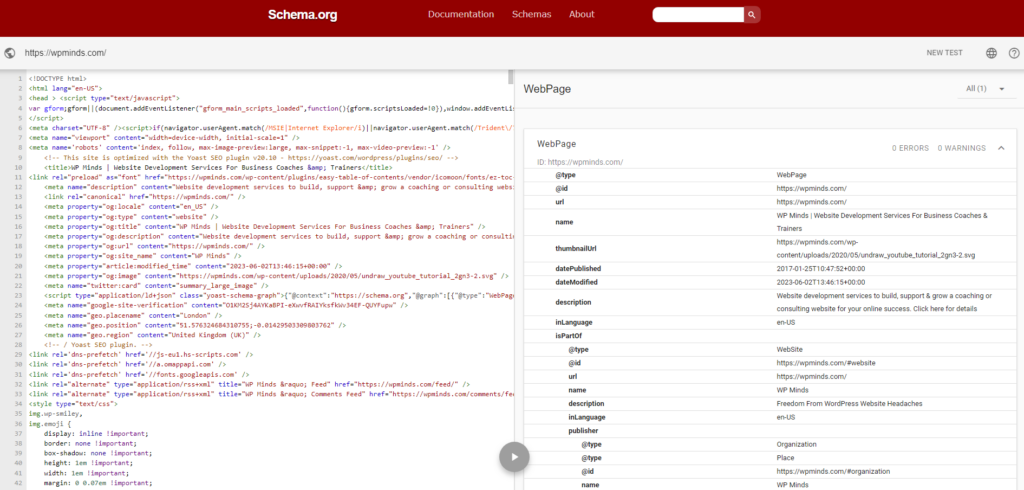Click the <title> code line 10
This screenshot has height=490, width=1024.
pos(219,167)
